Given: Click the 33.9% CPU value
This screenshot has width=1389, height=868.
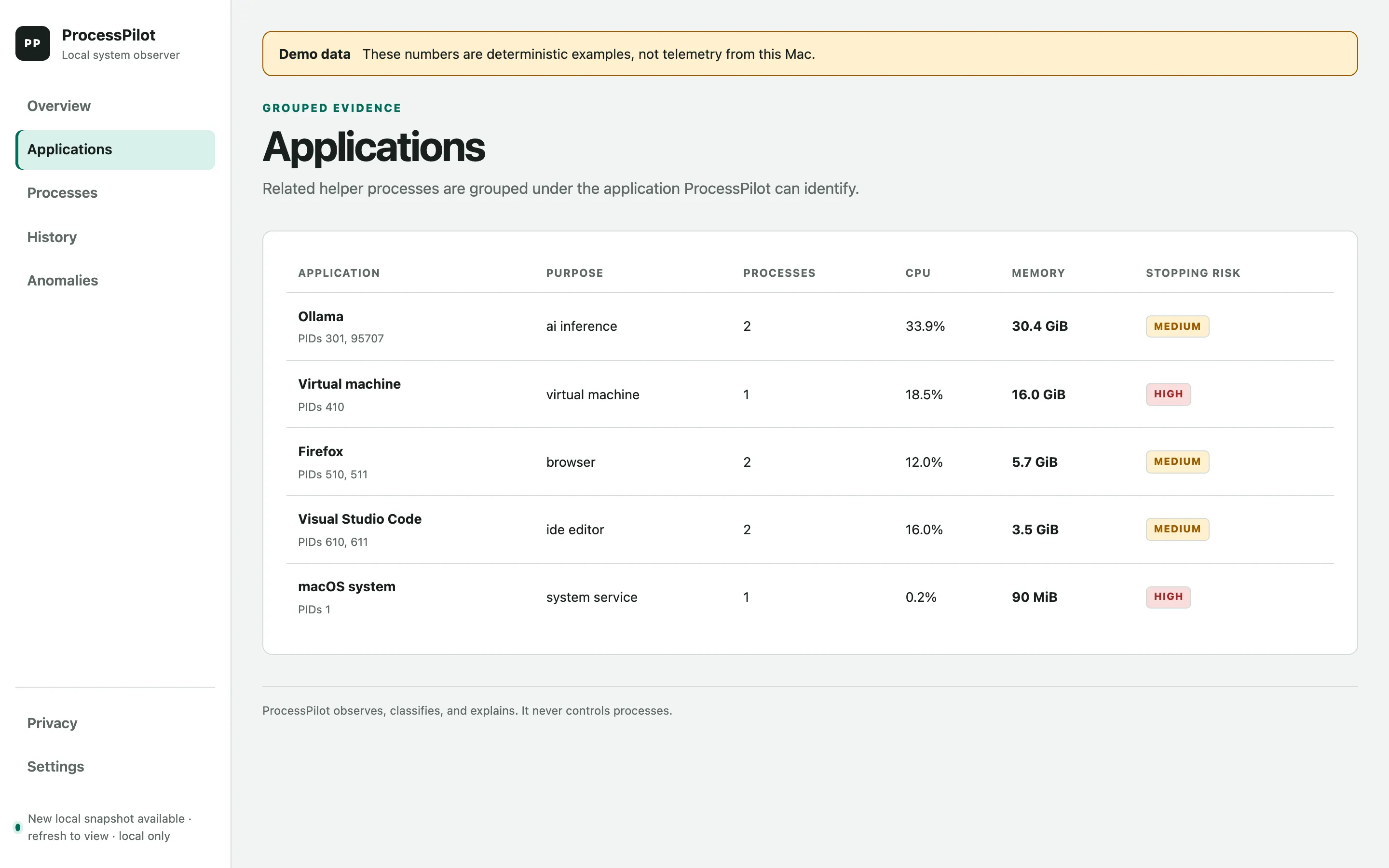Looking at the screenshot, I should click(925, 326).
